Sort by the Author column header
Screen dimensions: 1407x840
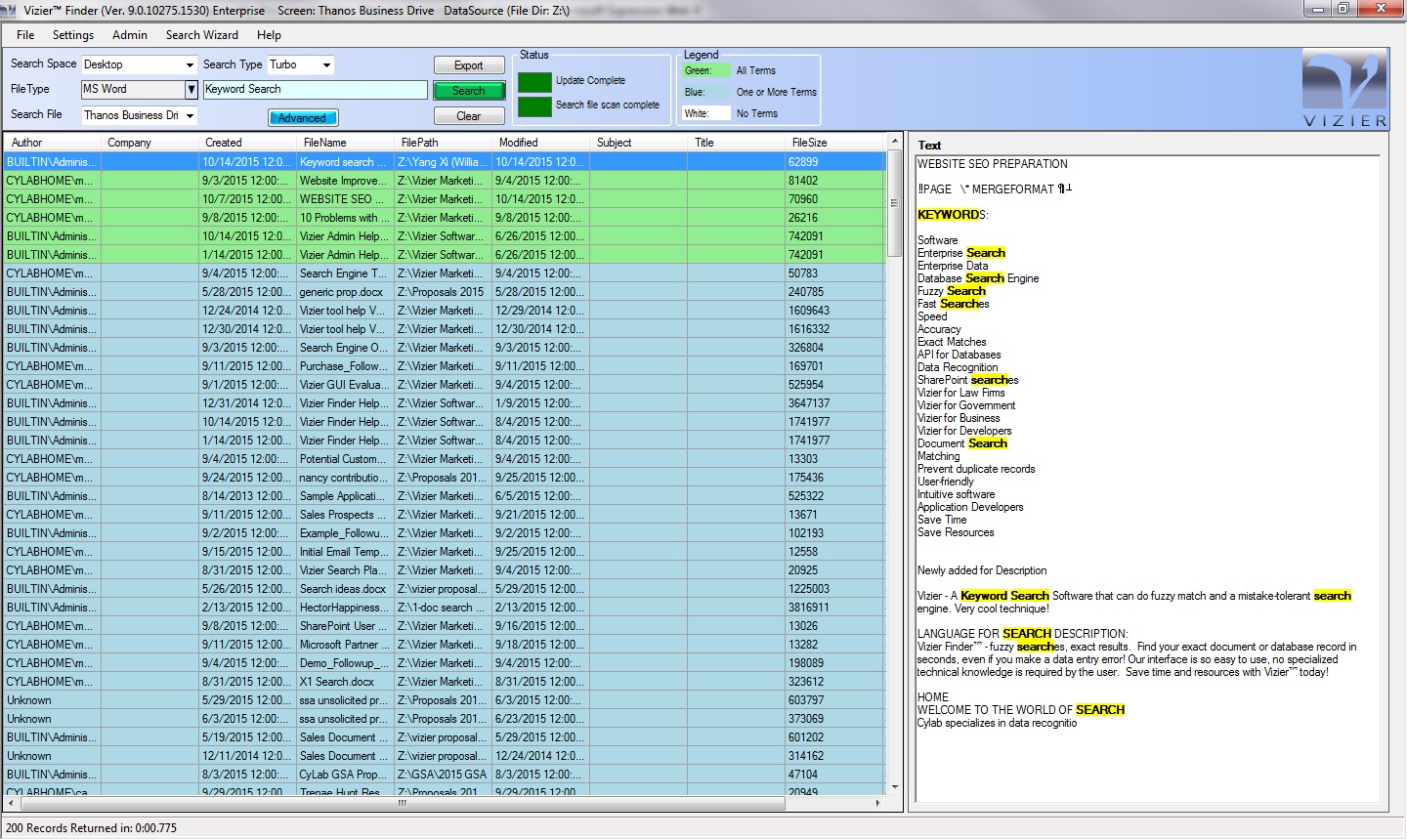(52, 143)
